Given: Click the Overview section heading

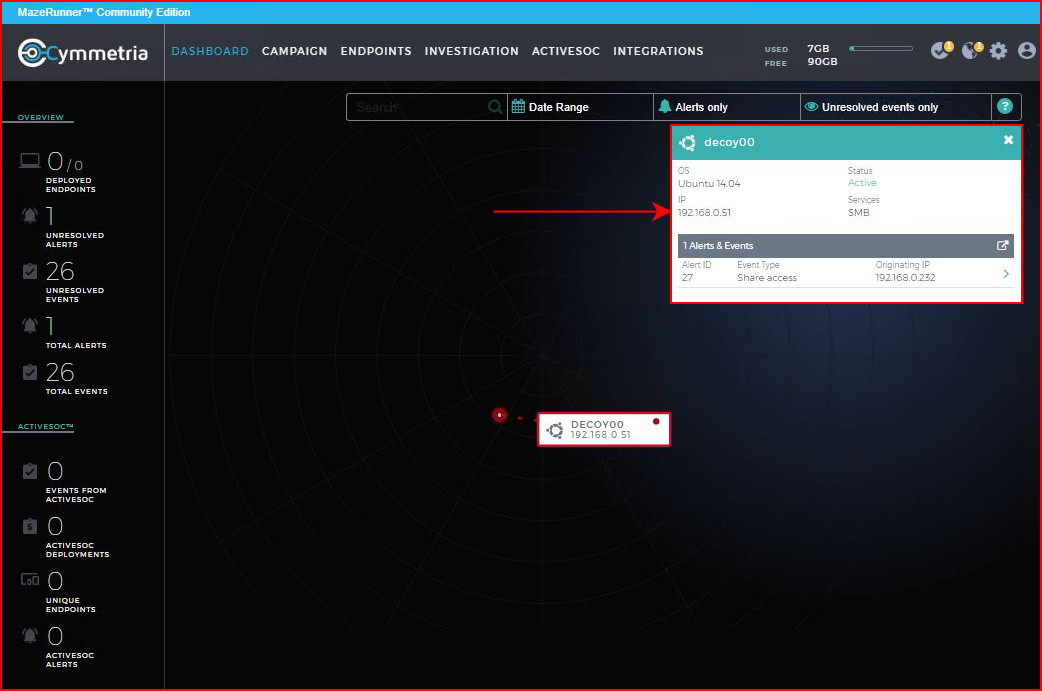Looking at the screenshot, I should click(x=41, y=118).
